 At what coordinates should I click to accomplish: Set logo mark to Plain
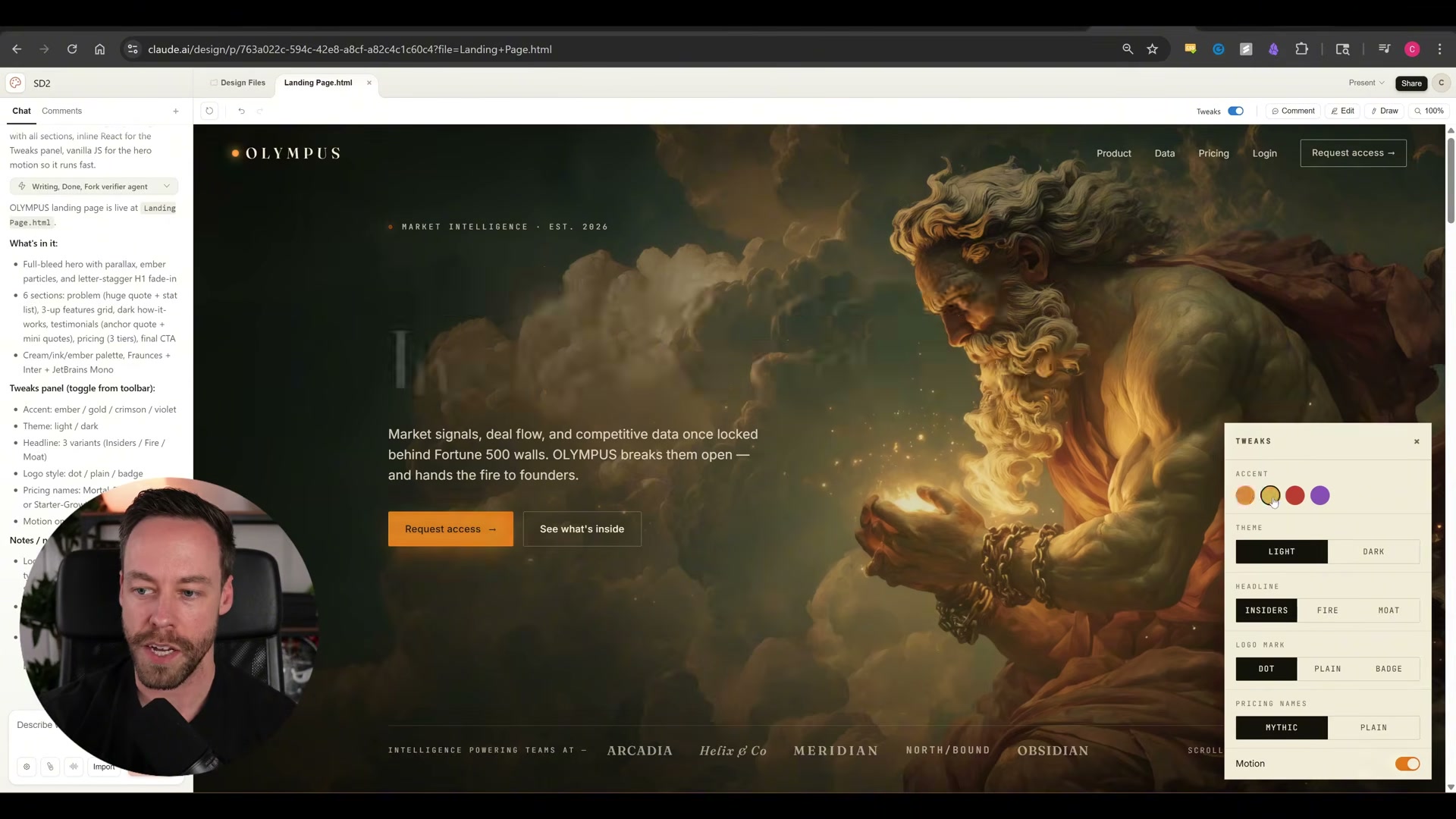(x=1328, y=669)
